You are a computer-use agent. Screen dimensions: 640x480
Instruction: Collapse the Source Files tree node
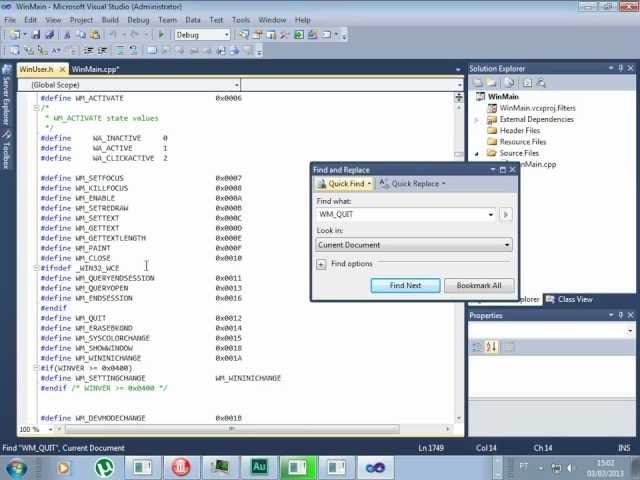476,154
